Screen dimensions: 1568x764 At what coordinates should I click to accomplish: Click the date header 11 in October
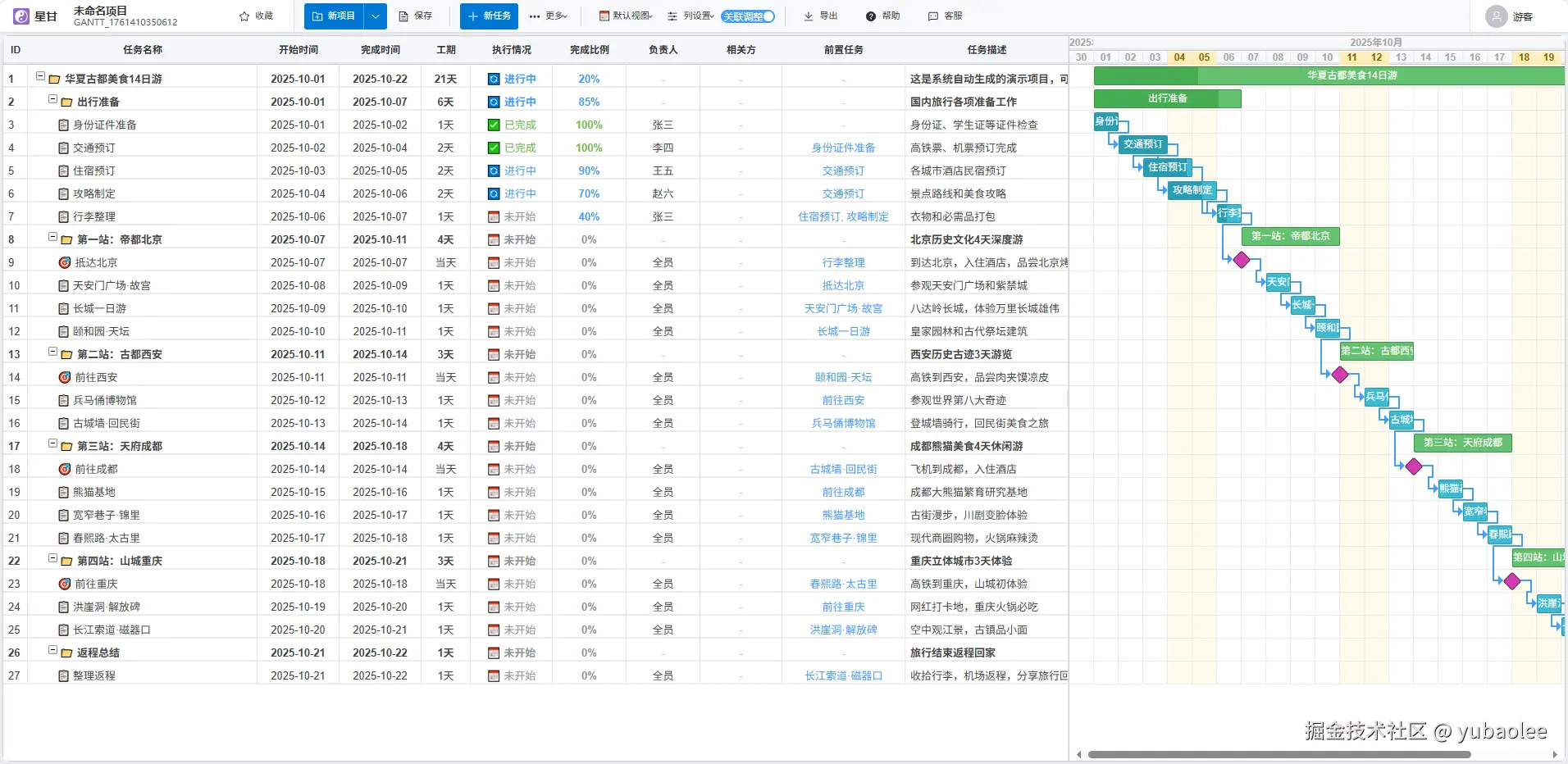pos(1351,57)
